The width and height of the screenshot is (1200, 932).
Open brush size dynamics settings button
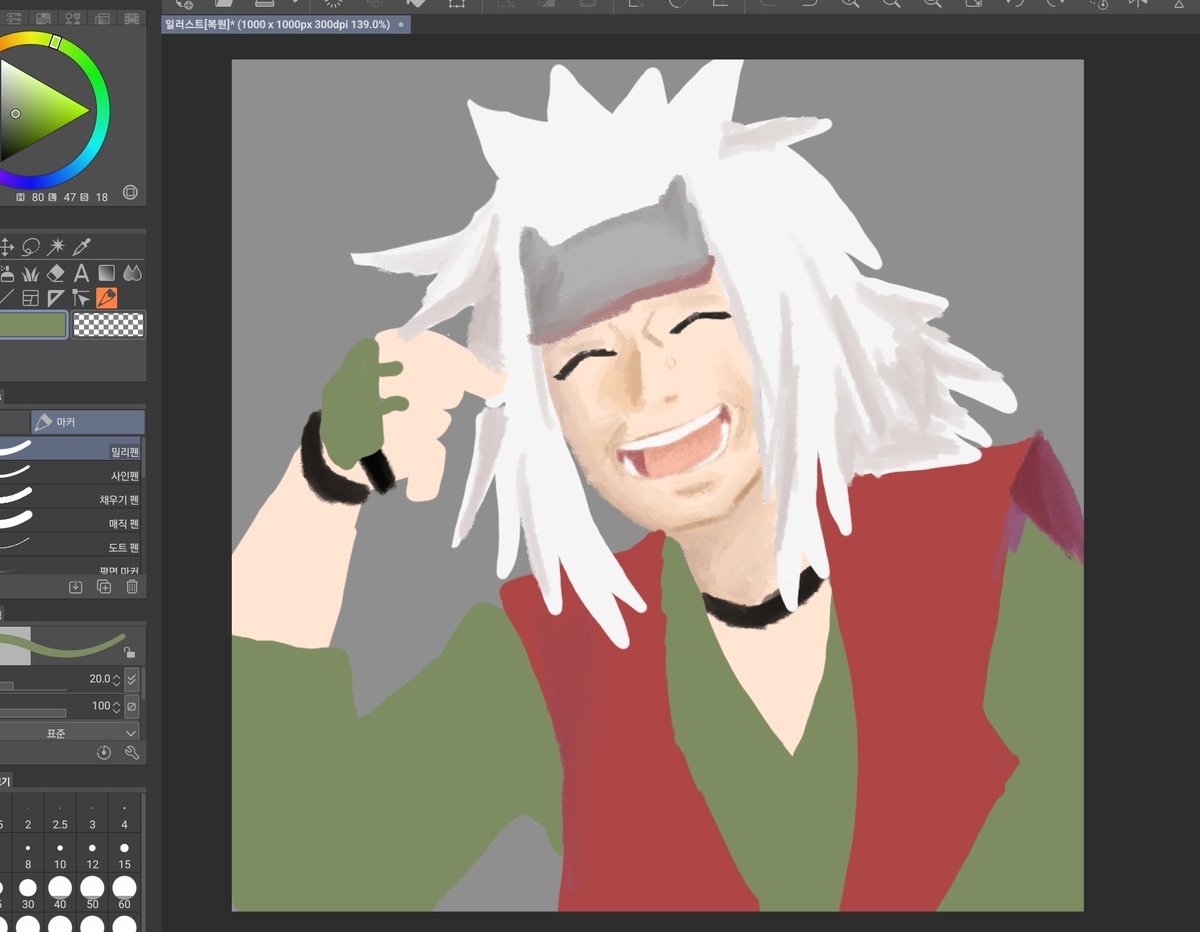132,679
